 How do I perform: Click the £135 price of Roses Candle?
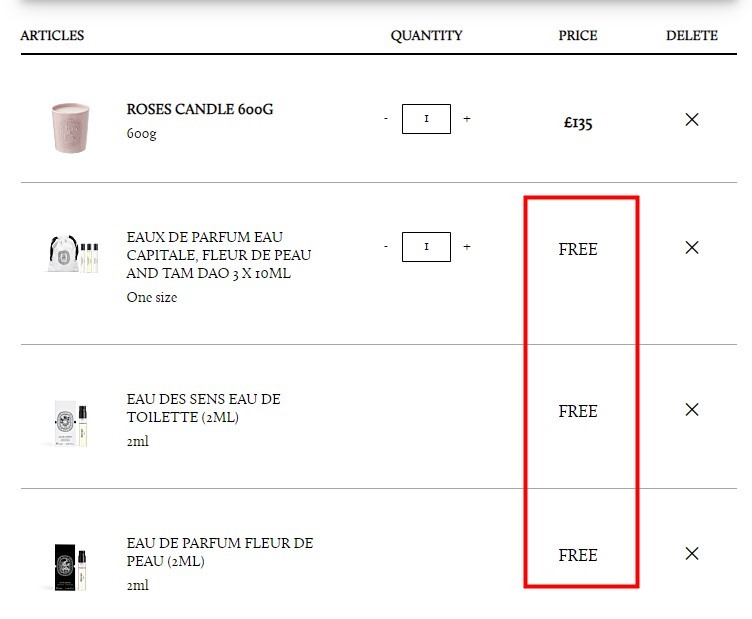point(578,123)
